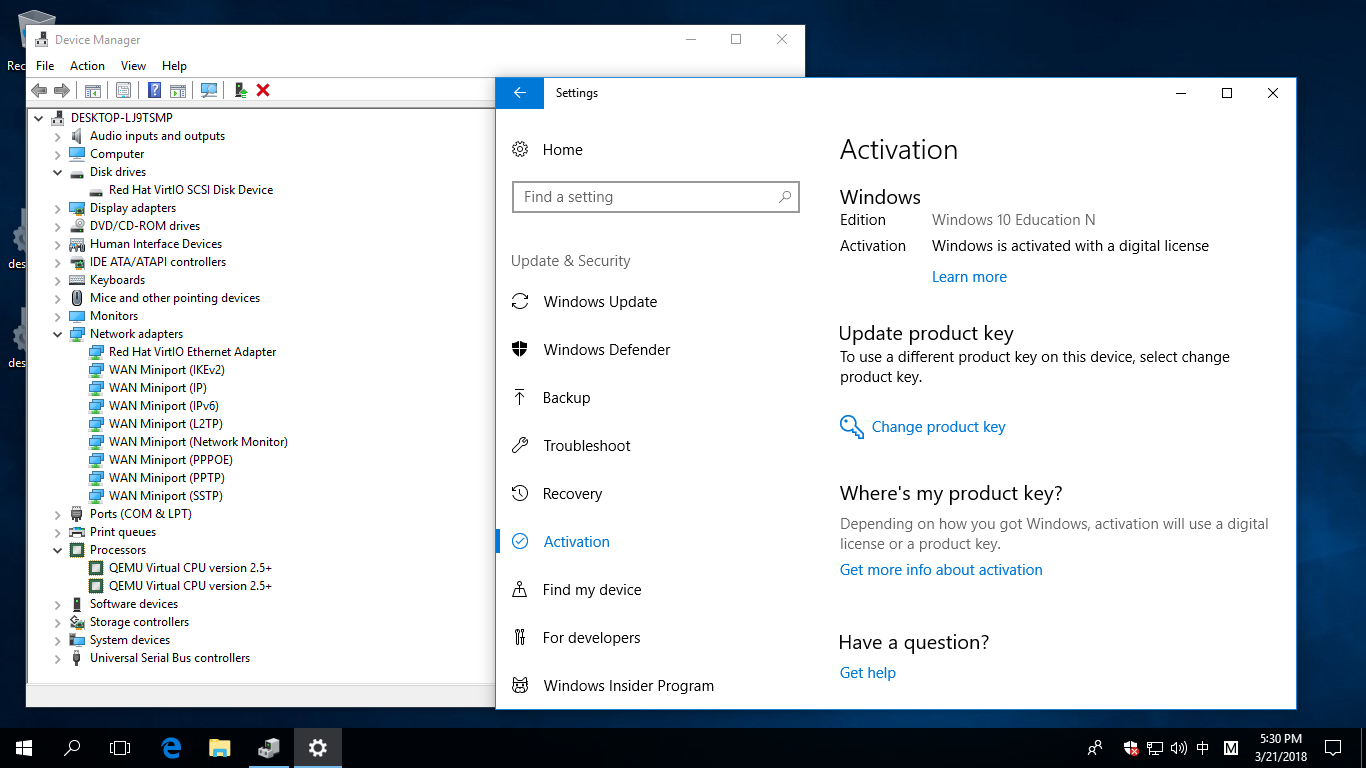Click the Chinese input mode tray indicator
The width and height of the screenshot is (1366, 768).
click(1203, 748)
